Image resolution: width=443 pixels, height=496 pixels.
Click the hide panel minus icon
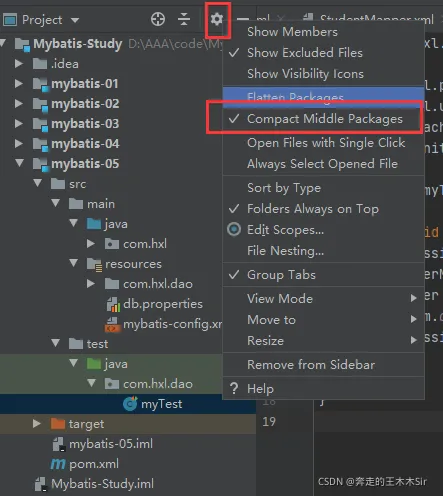coord(243,19)
